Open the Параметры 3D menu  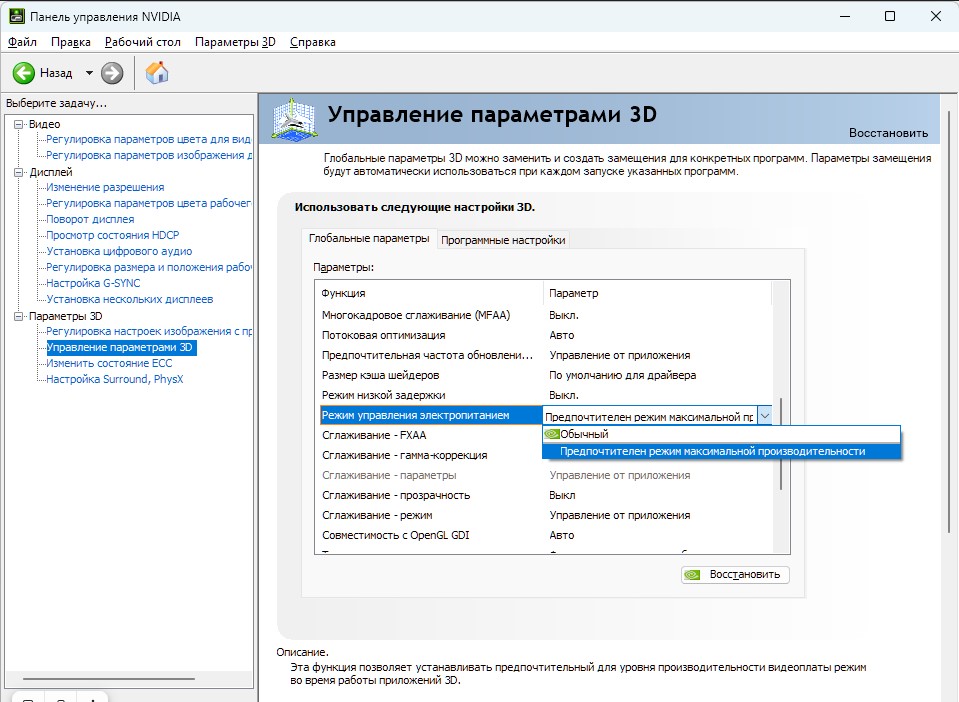[x=235, y=42]
